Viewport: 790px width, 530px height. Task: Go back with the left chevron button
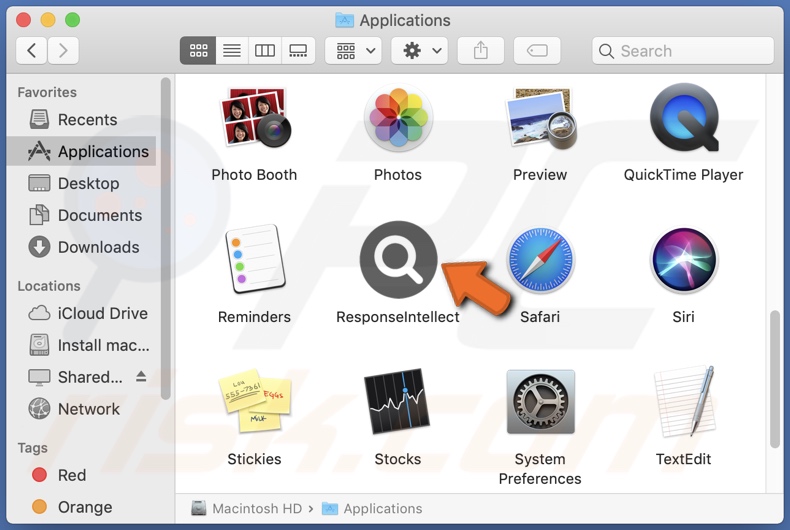point(32,50)
